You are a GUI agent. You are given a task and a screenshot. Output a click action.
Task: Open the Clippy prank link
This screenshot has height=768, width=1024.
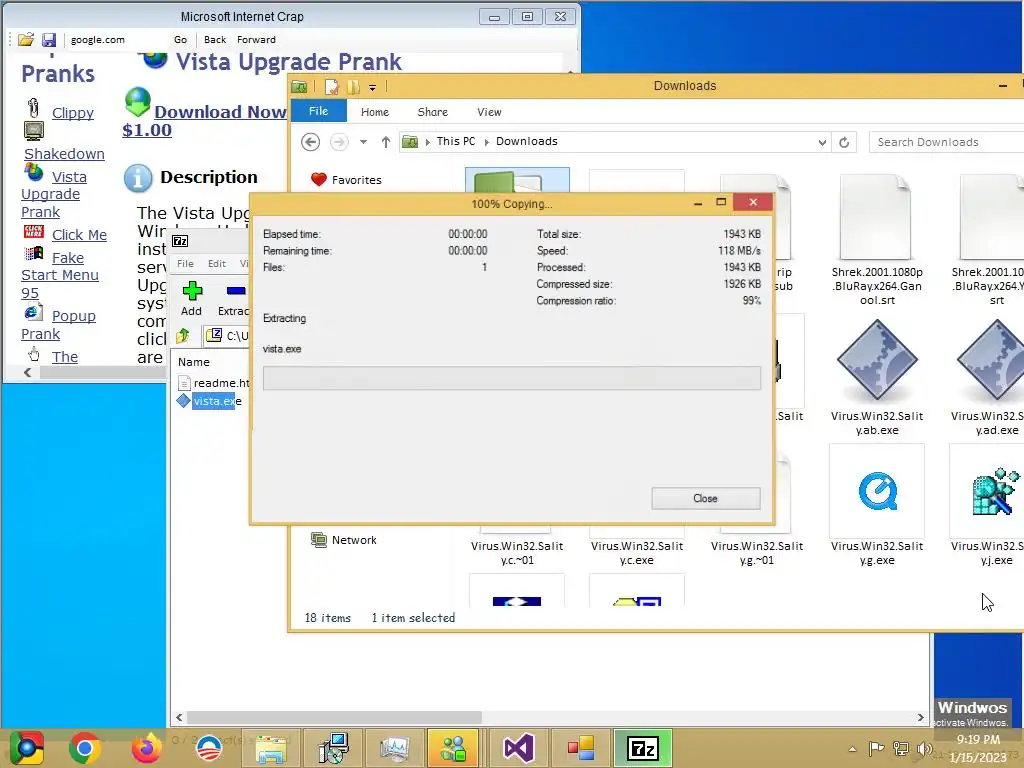click(x=72, y=113)
